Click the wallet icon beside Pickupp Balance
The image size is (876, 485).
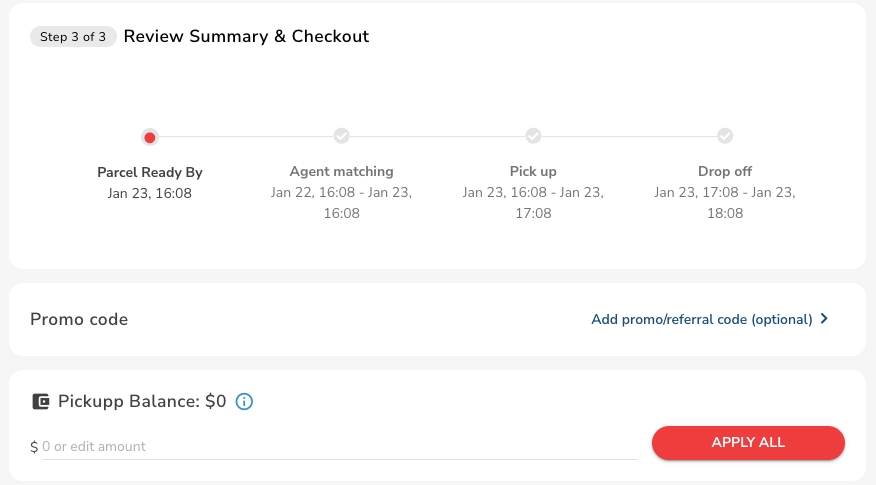tap(41, 402)
